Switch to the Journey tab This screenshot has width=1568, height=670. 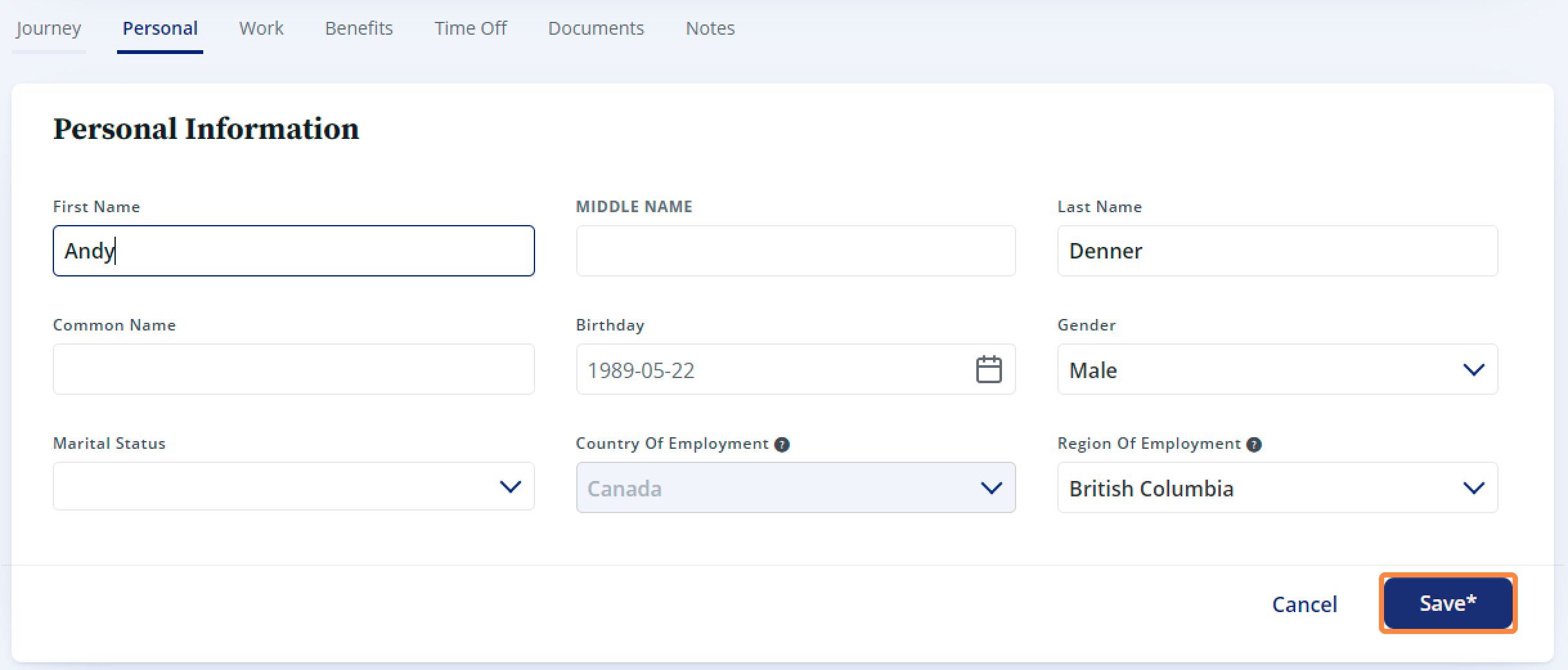pos(49,29)
